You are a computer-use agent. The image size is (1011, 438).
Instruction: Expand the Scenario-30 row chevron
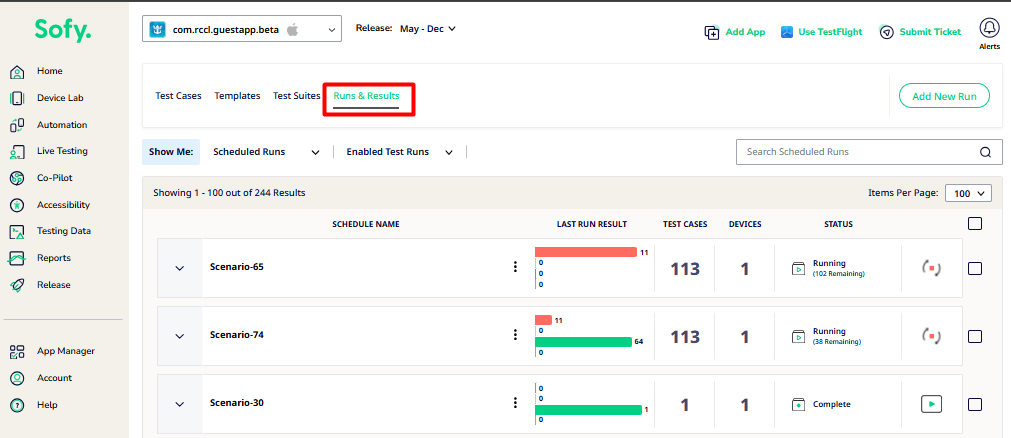point(180,404)
